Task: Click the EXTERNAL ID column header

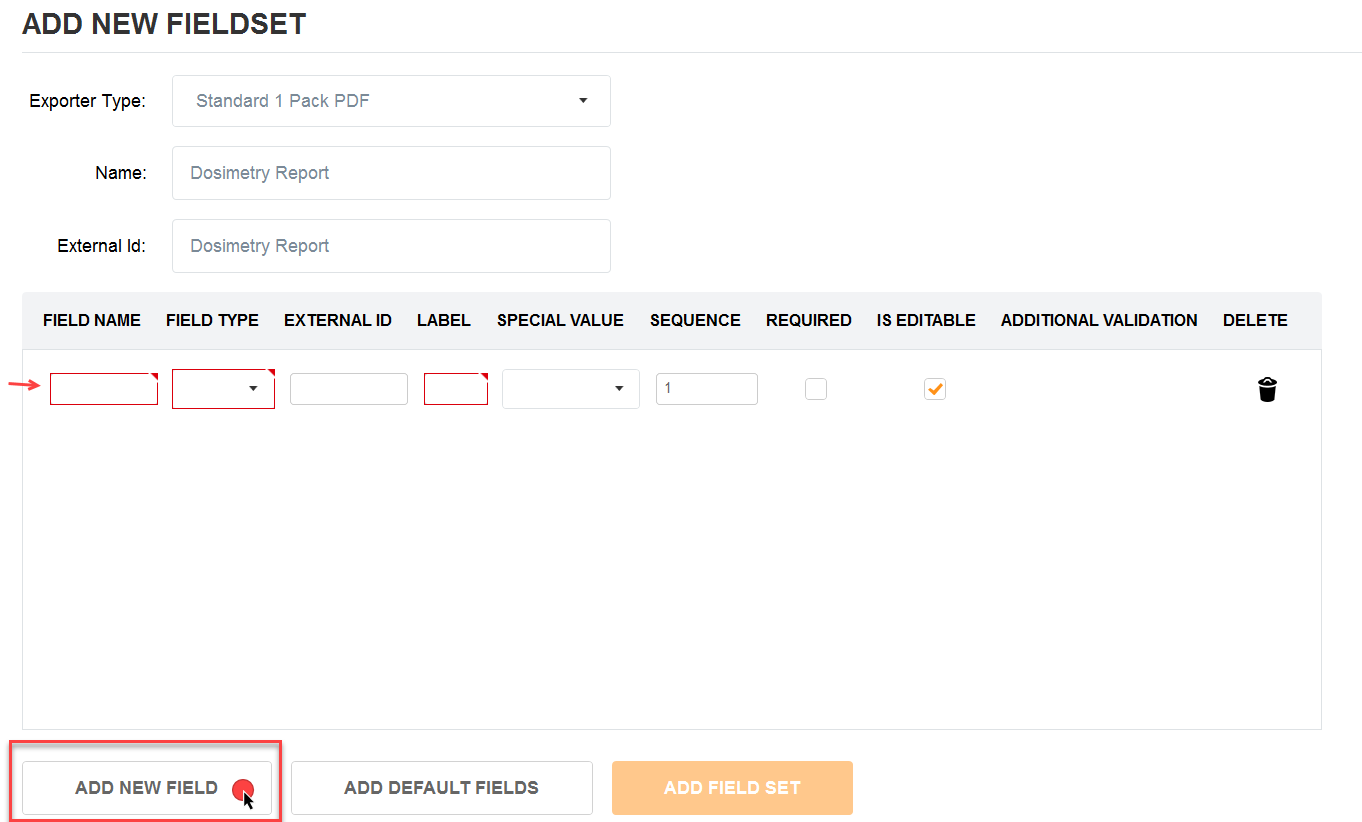Action: tap(338, 321)
